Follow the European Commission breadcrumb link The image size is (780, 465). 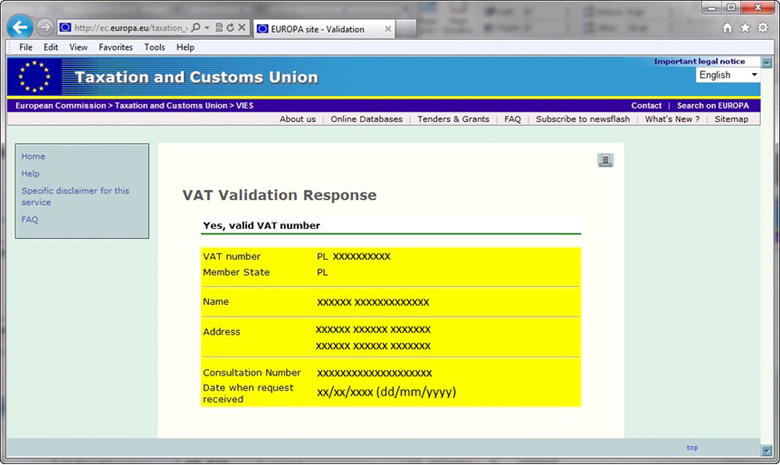[61, 105]
